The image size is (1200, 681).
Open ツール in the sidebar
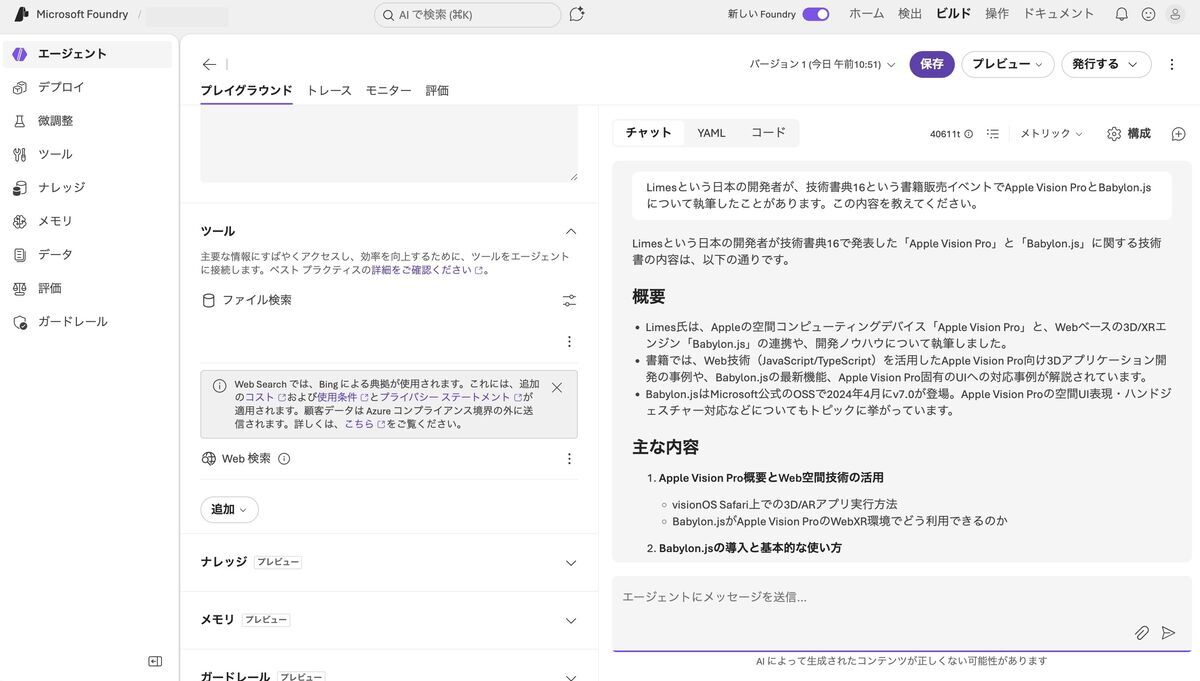87,154
